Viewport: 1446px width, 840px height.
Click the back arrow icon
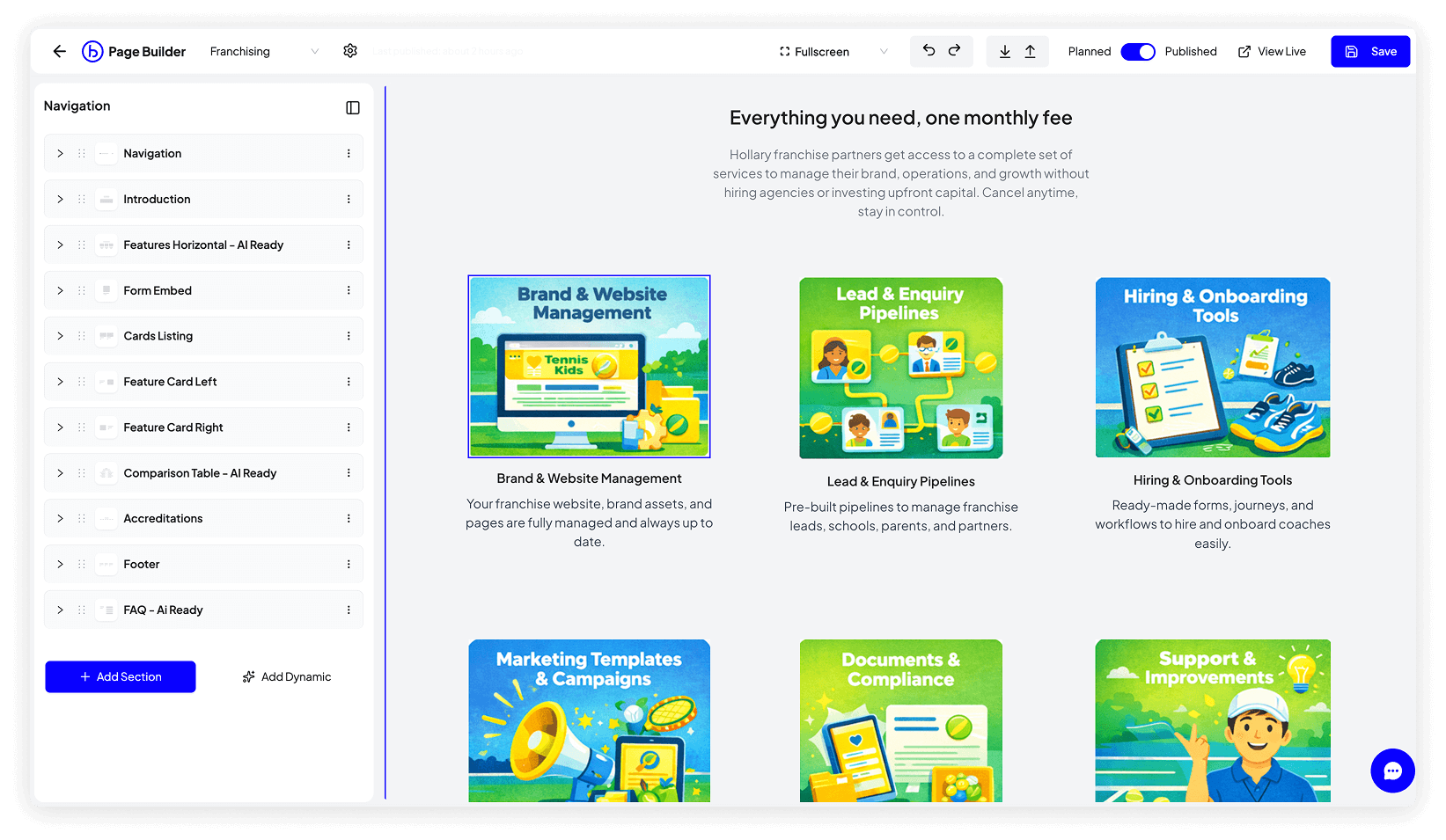point(59,52)
